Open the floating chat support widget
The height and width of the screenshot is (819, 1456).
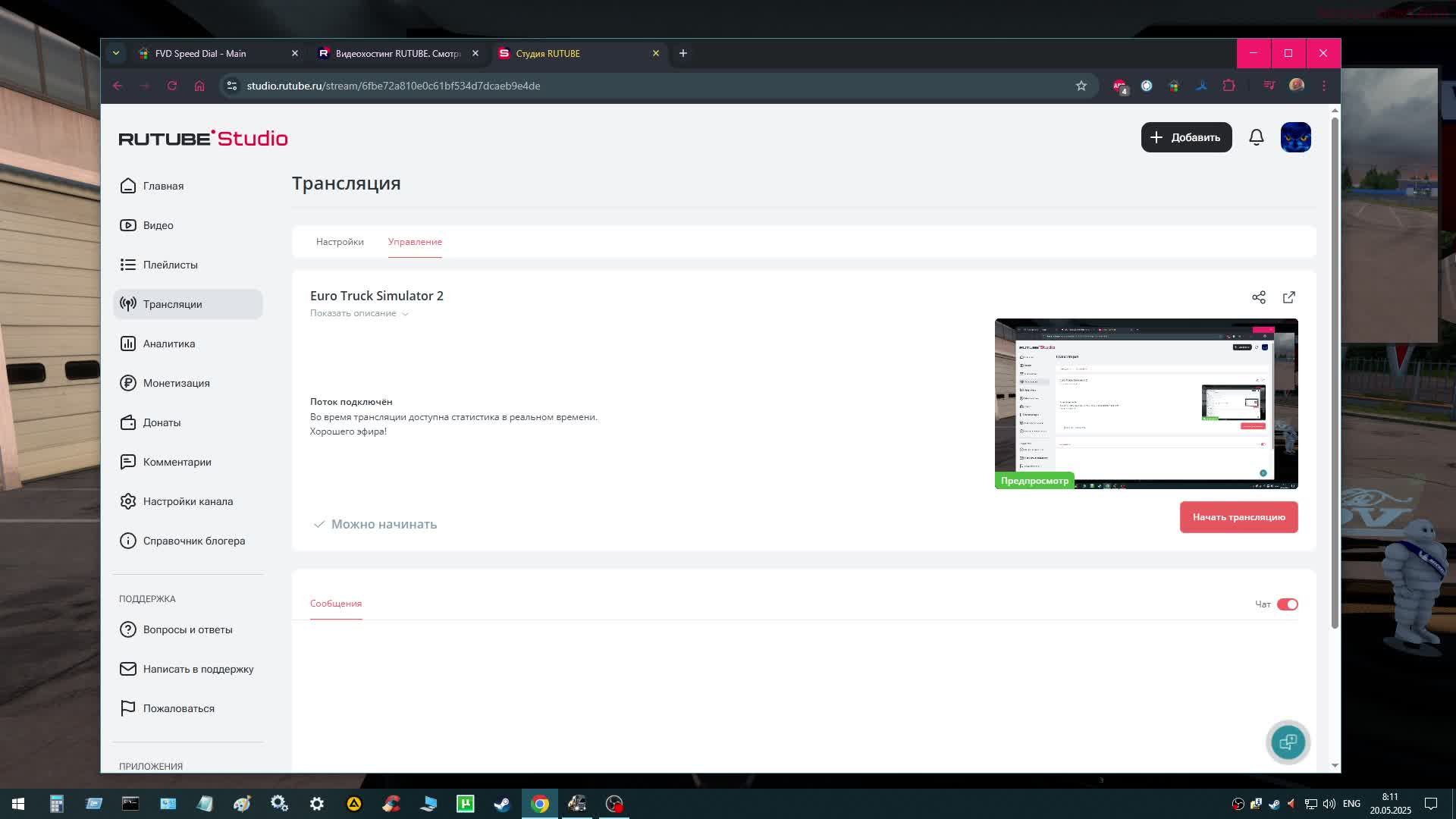pos(1288,742)
